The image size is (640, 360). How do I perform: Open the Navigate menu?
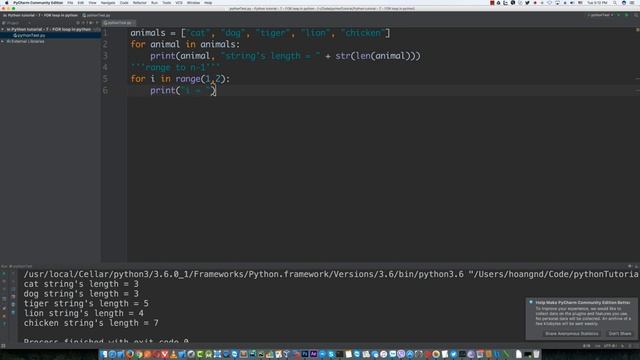tap(108, 3)
